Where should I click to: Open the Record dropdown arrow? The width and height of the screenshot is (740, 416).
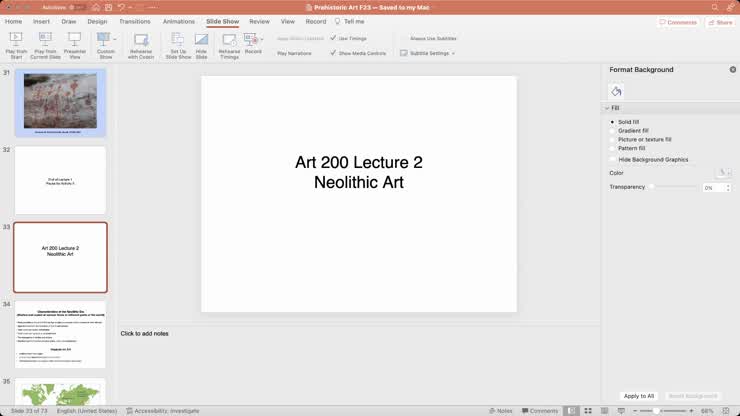click(x=262, y=39)
